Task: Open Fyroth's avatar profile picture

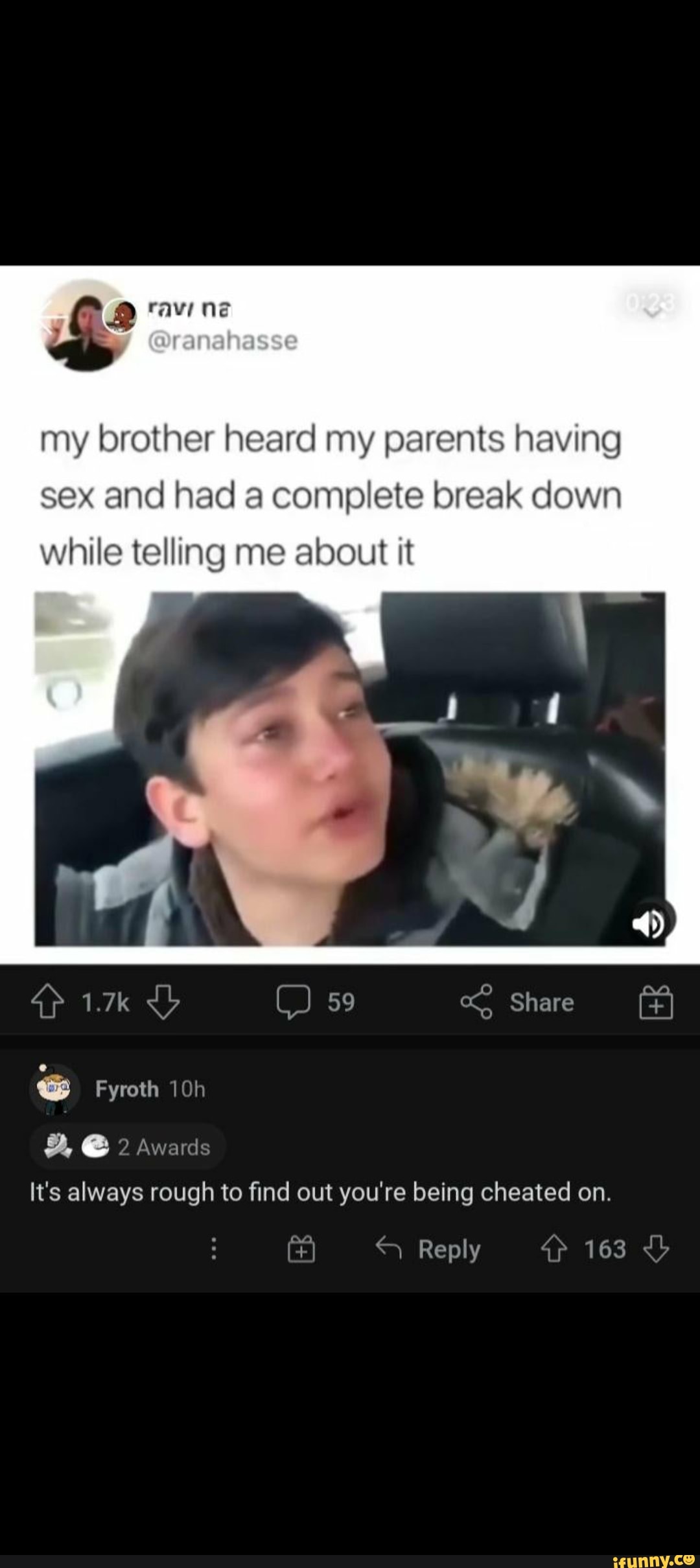Action: [x=54, y=1090]
